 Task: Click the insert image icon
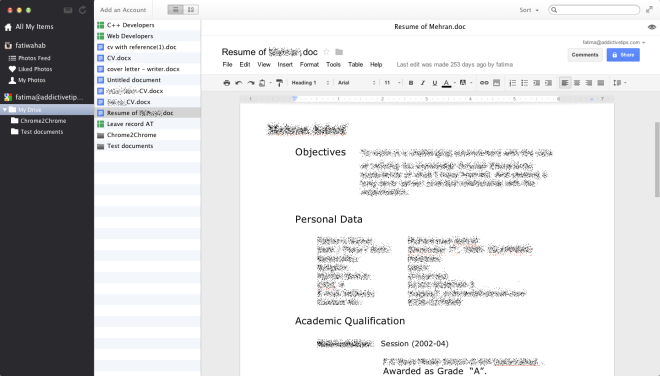coord(496,83)
